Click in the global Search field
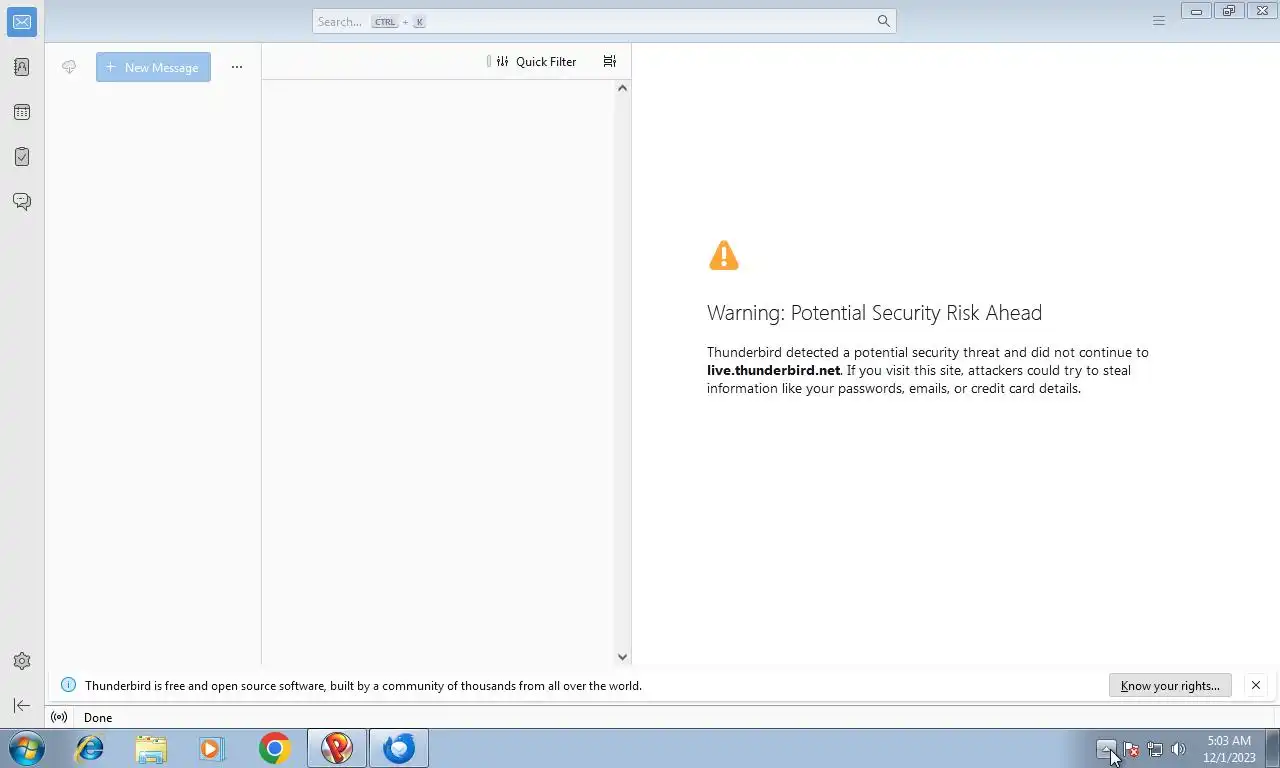 (x=604, y=21)
